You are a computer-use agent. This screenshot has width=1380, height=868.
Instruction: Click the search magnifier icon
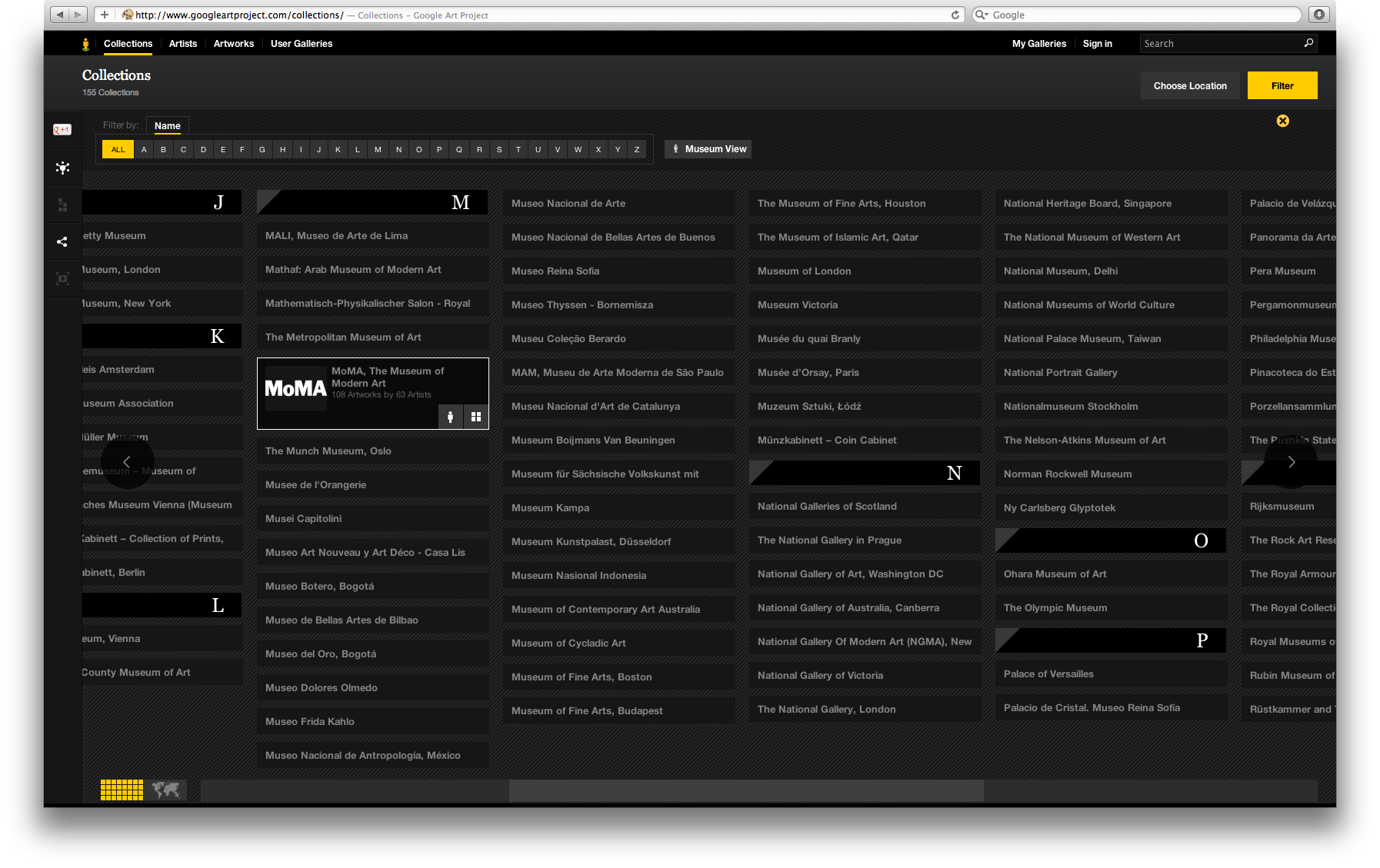(1308, 43)
